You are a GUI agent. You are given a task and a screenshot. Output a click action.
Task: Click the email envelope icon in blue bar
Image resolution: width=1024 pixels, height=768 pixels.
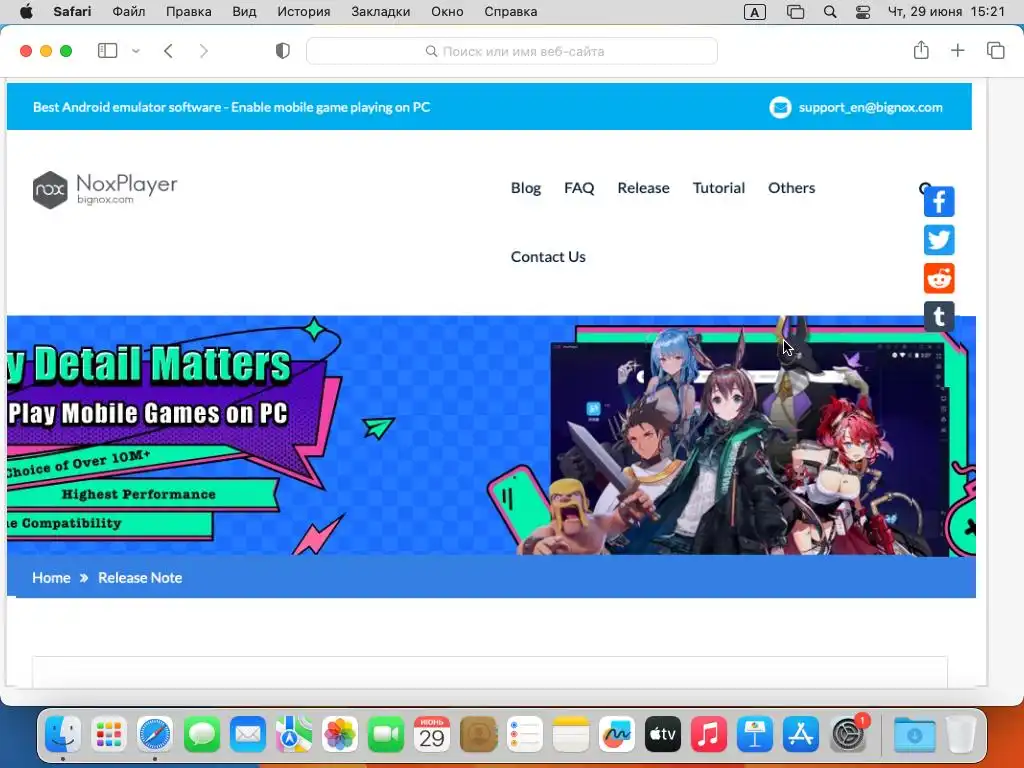coord(780,107)
